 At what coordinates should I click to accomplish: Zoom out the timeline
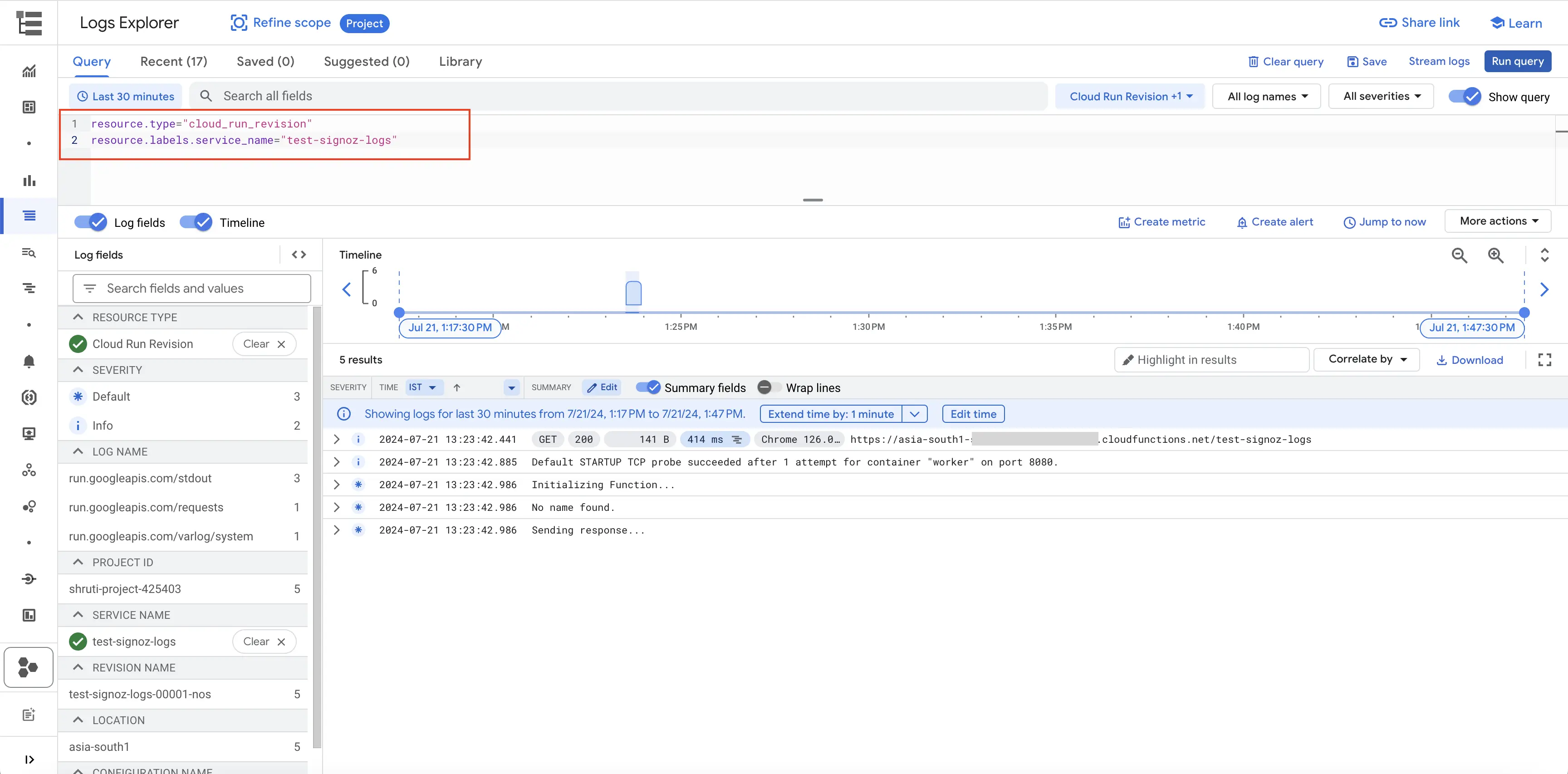(x=1459, y=255)
